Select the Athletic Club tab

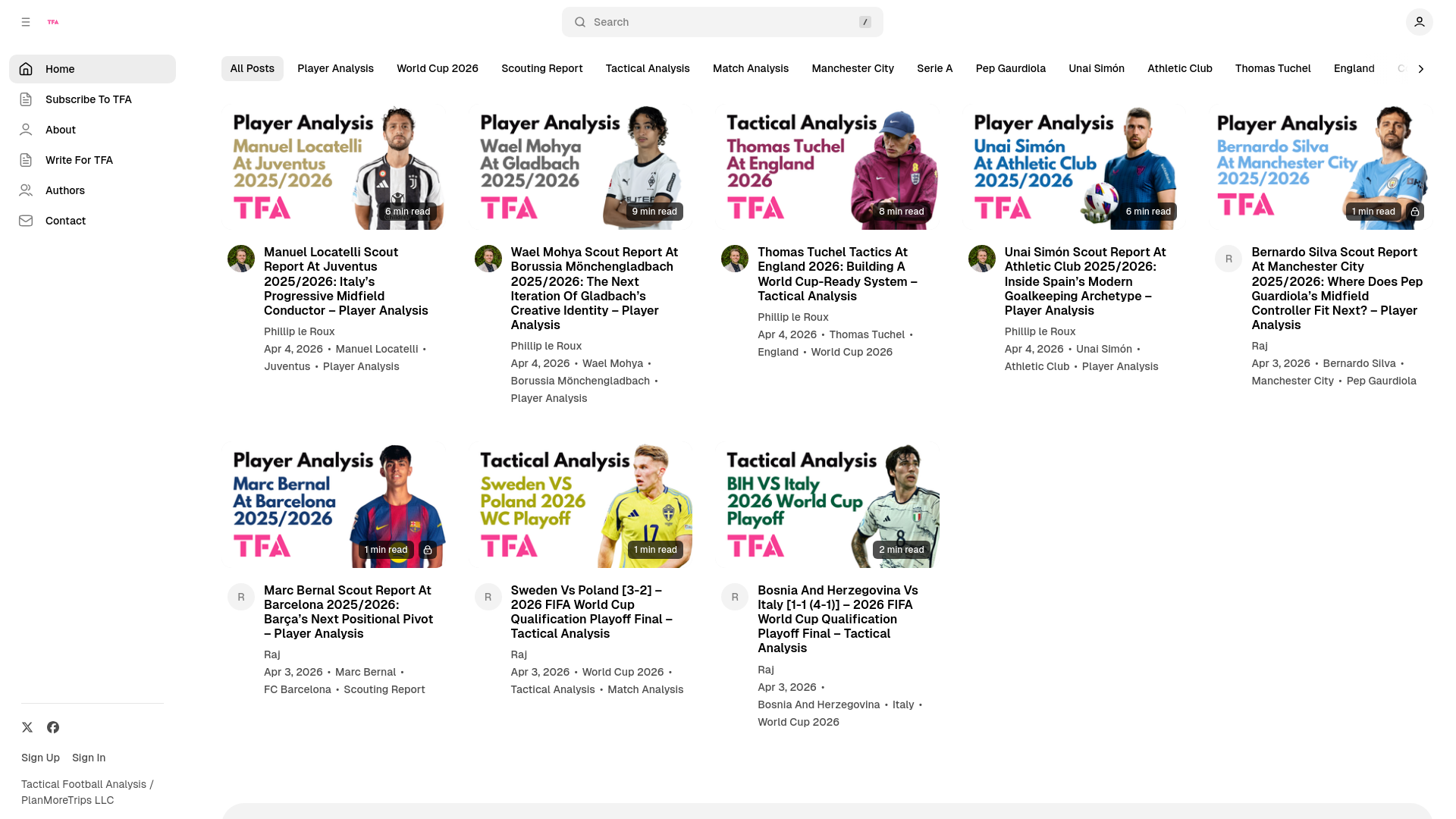tap(1180, 68)
